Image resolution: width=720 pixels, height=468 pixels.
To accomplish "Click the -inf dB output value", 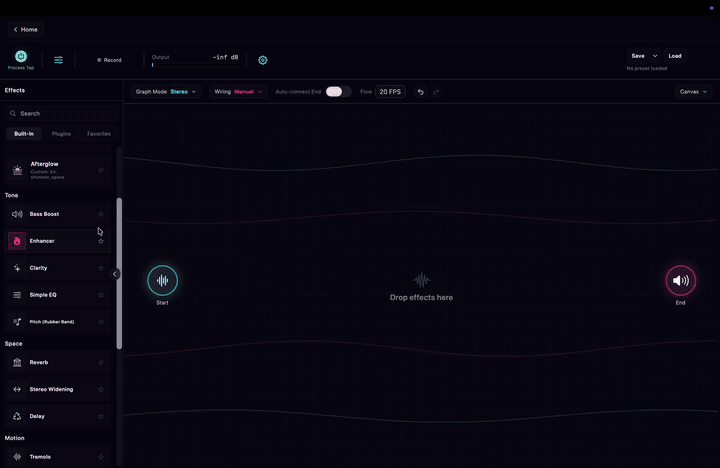I will 225,57.
